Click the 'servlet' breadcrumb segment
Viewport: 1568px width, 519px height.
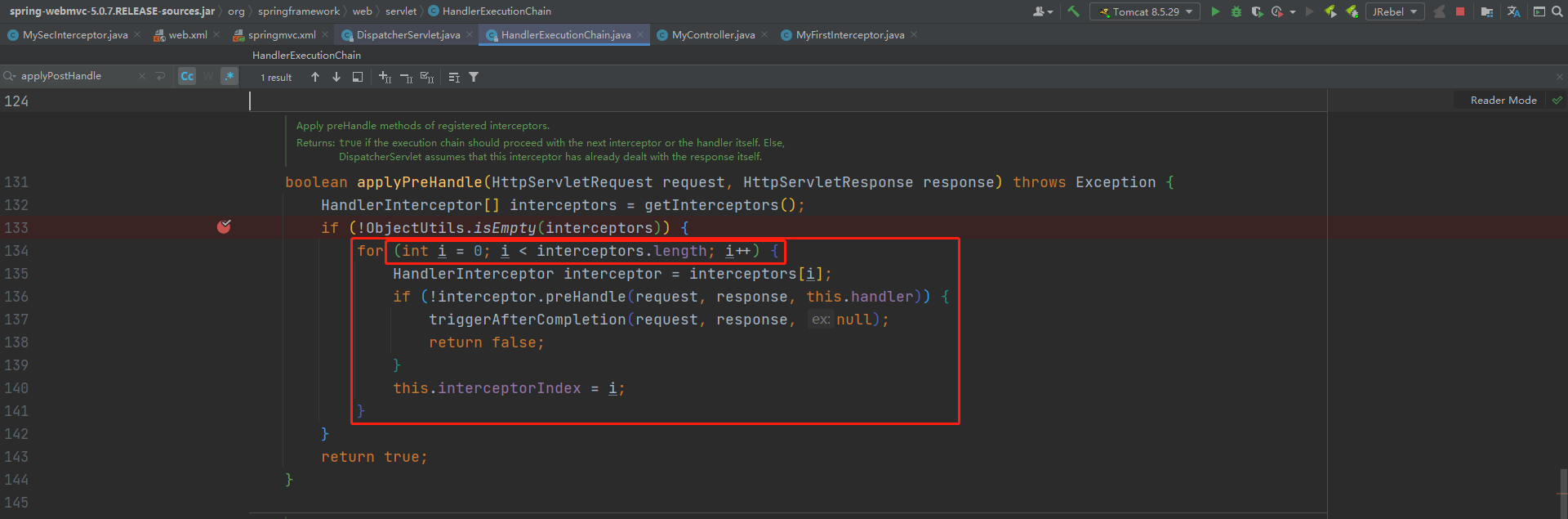(401, 11)
